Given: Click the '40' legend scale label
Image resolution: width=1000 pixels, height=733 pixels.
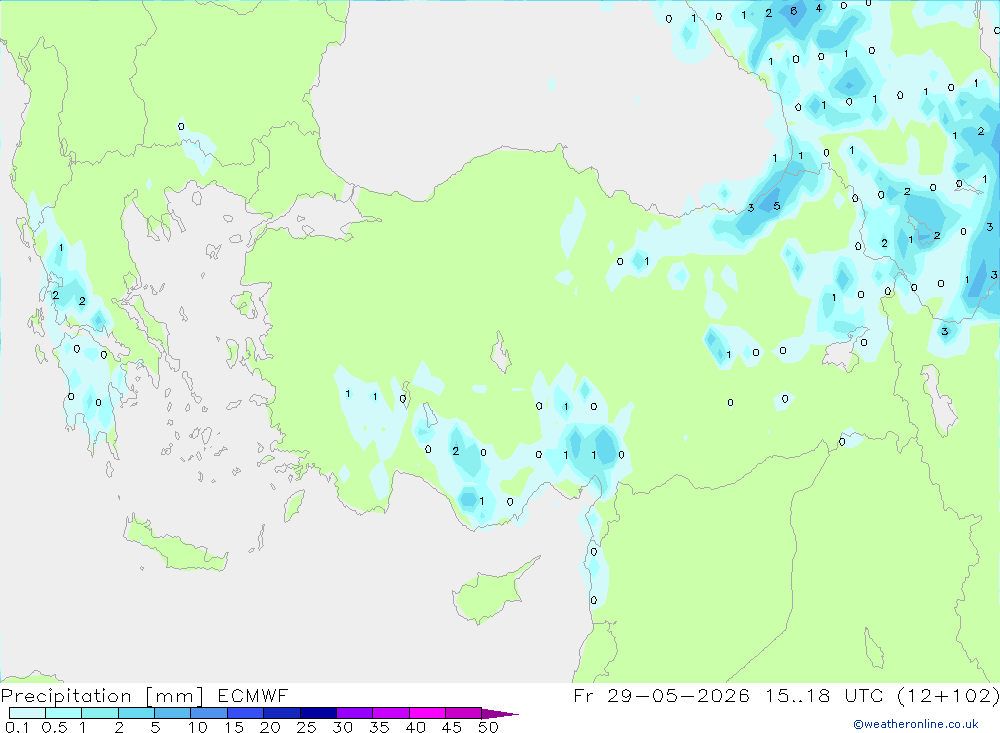Looking at the screenshot, I should 416,727.
